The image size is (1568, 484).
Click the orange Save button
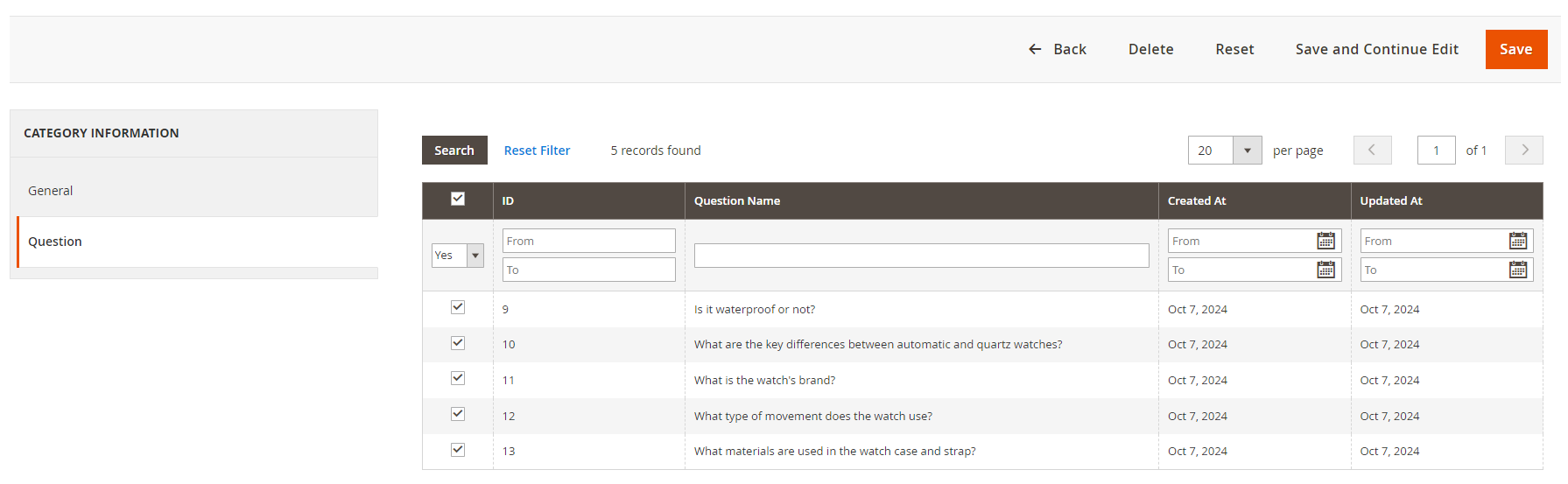pyautogui.click(x=1516, y=49)
